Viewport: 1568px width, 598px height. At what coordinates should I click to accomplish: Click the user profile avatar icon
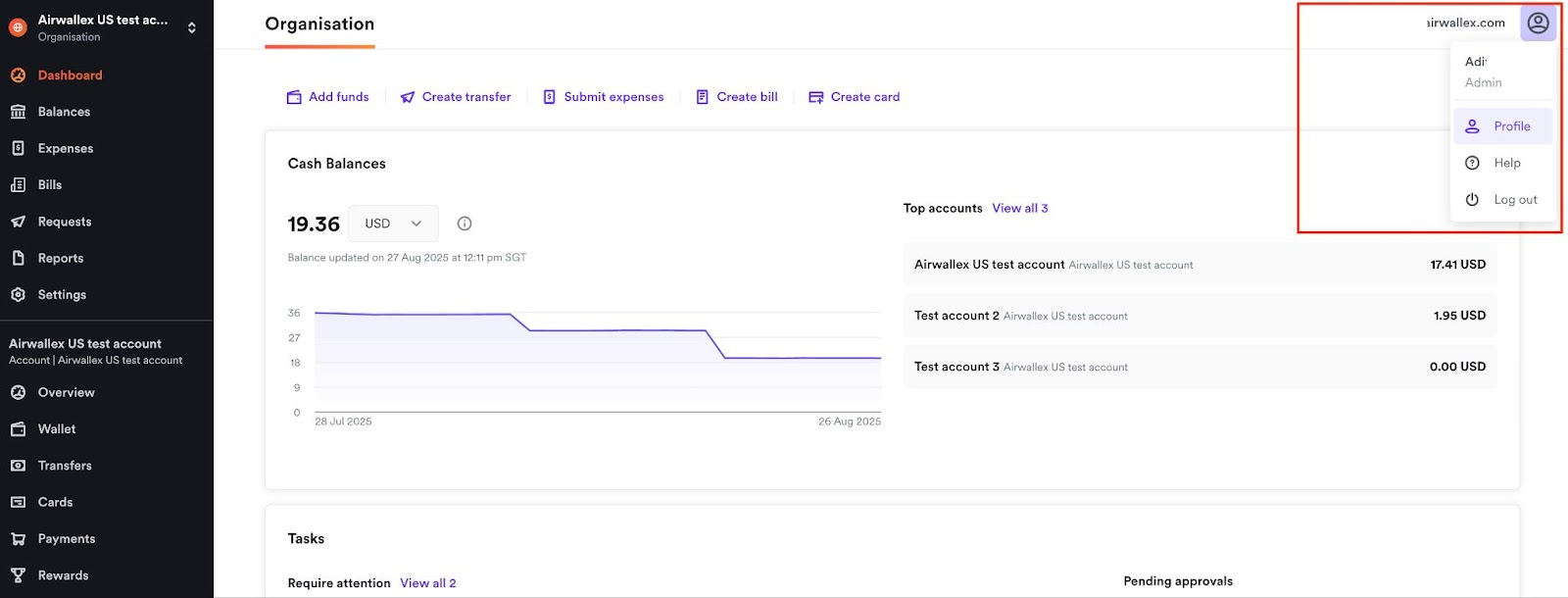click(x=1538, y=23)
